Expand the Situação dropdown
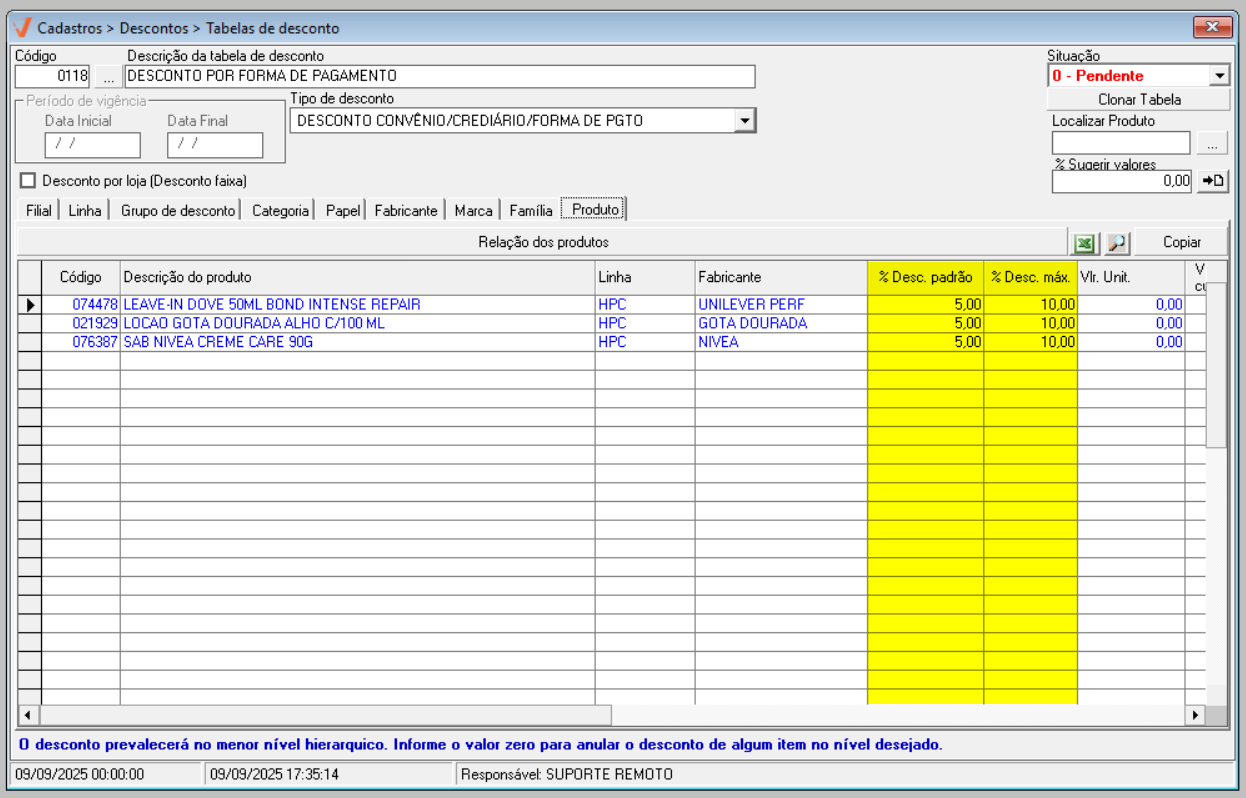Screen dimensions: 1246x798 pos(1219,76)
